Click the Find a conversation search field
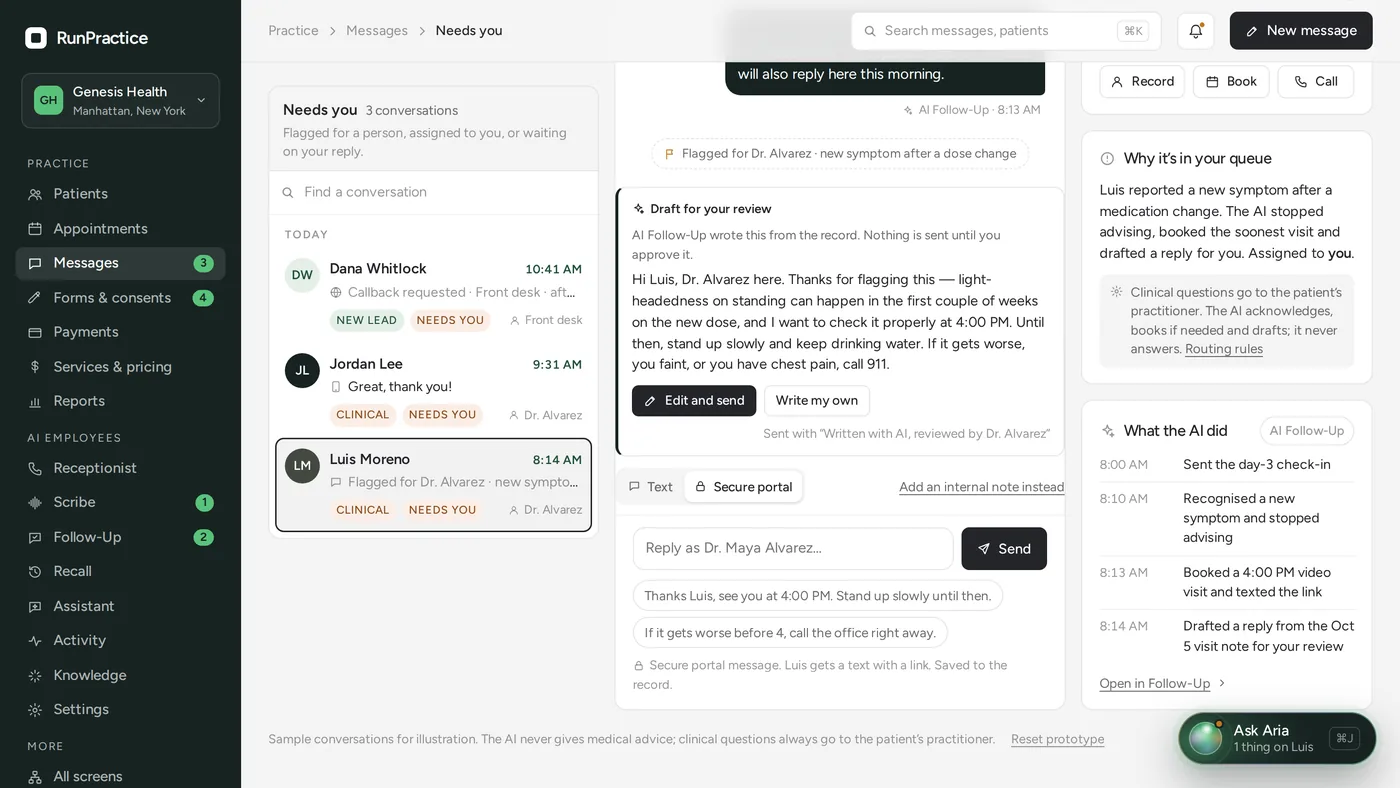The image size is (1400, 788). 433,192
